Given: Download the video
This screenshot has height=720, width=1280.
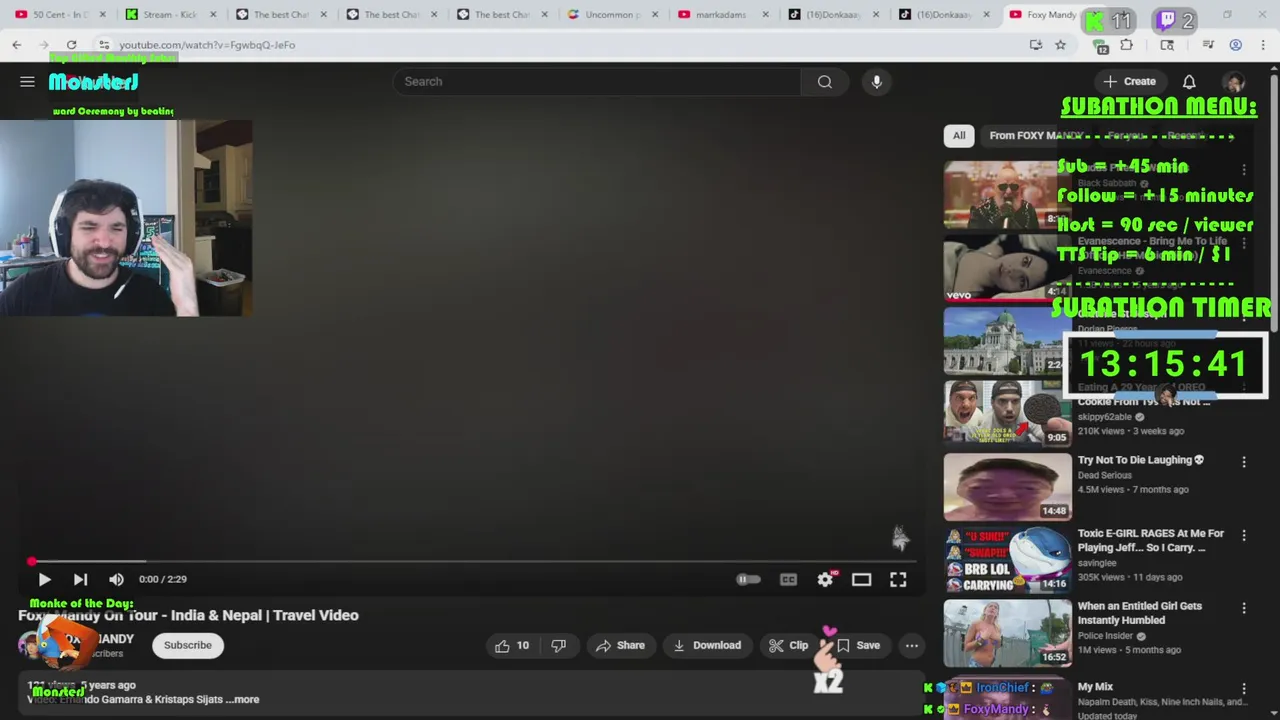Looking at the screenshot, I should click(707, 645).
